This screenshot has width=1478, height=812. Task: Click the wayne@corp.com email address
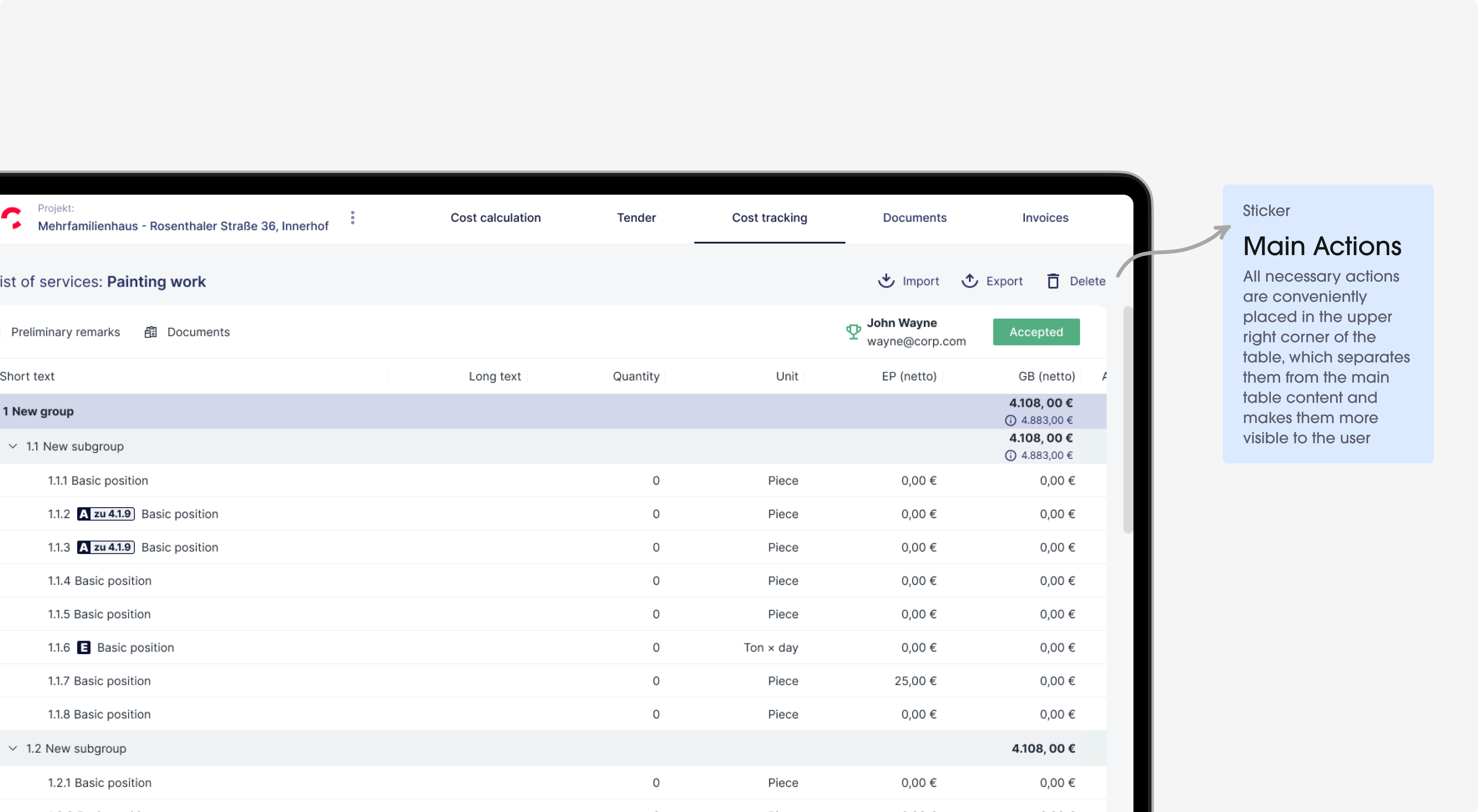click(916, 341)
